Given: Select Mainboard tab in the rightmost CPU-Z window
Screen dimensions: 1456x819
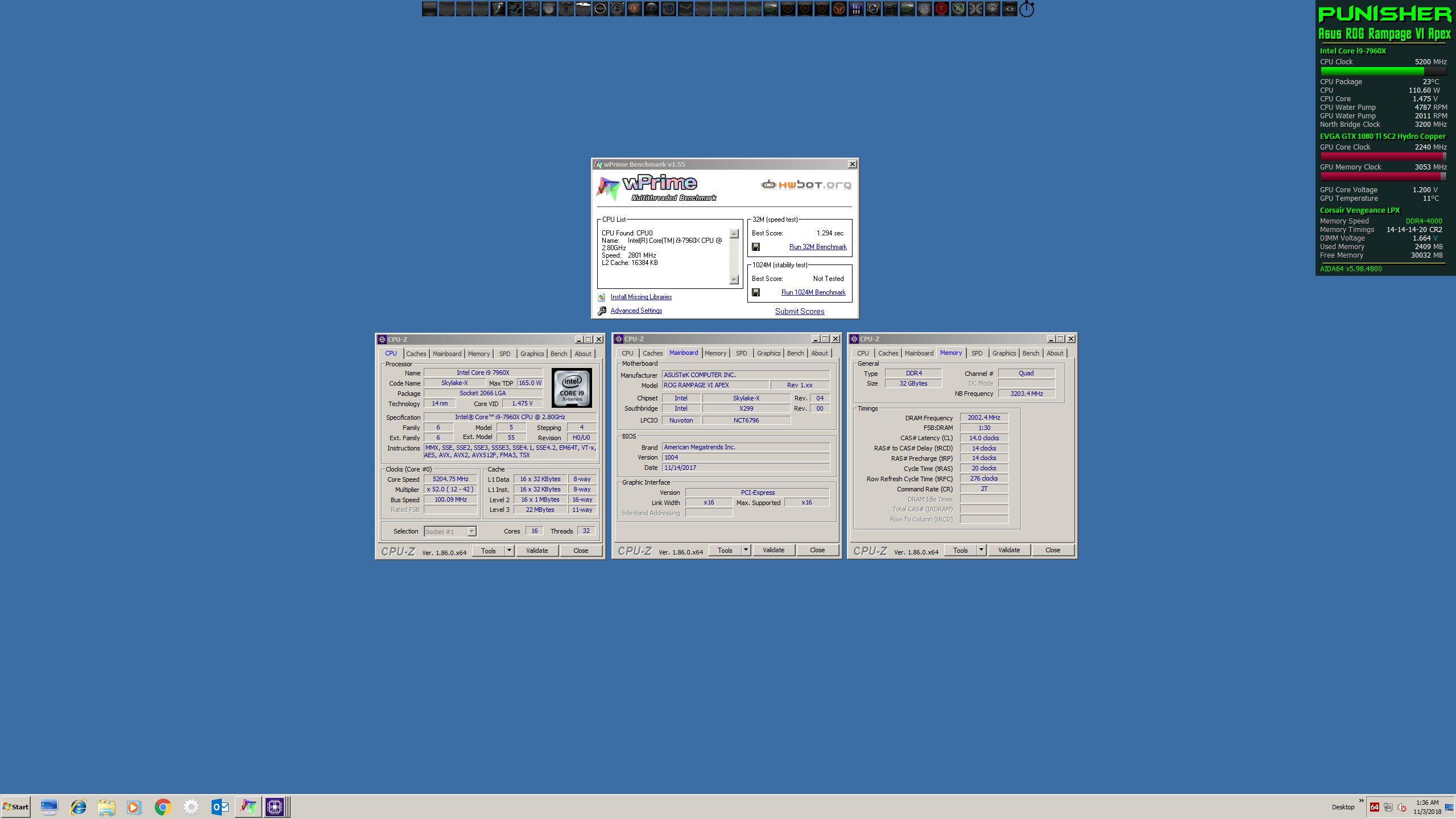Looking at the screenshot, I should click(x=919, y=353).
